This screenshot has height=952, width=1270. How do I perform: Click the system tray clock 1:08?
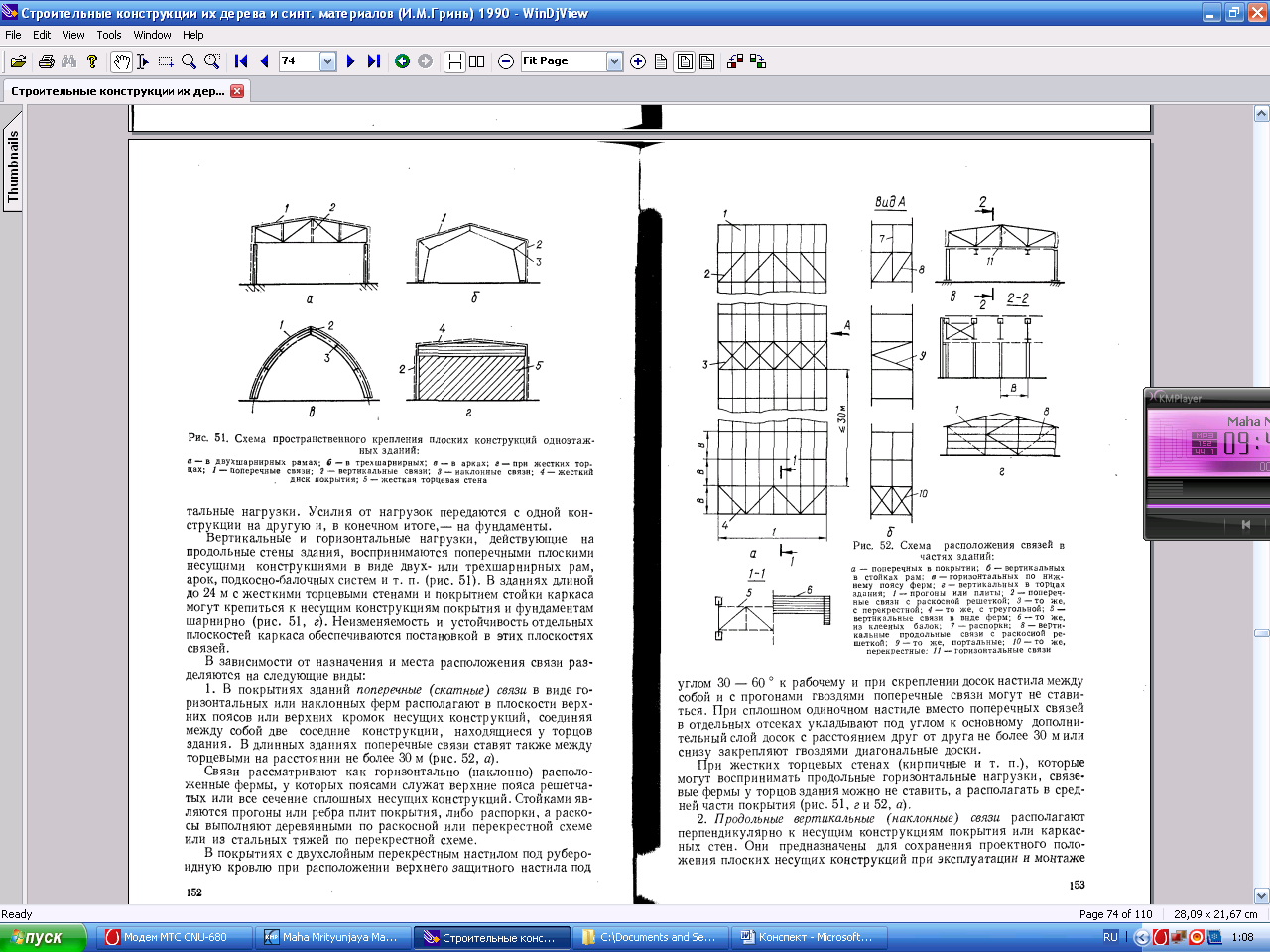click(x=1242, y=937)
